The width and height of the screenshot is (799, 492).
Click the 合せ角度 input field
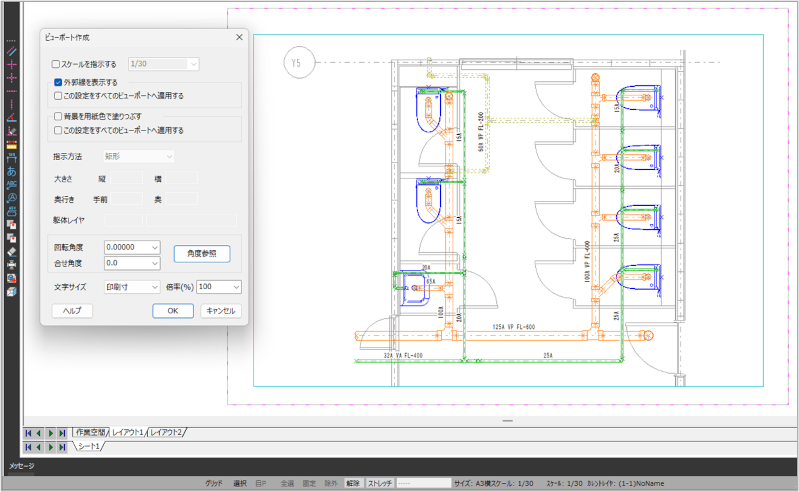(x=125, y=264)
